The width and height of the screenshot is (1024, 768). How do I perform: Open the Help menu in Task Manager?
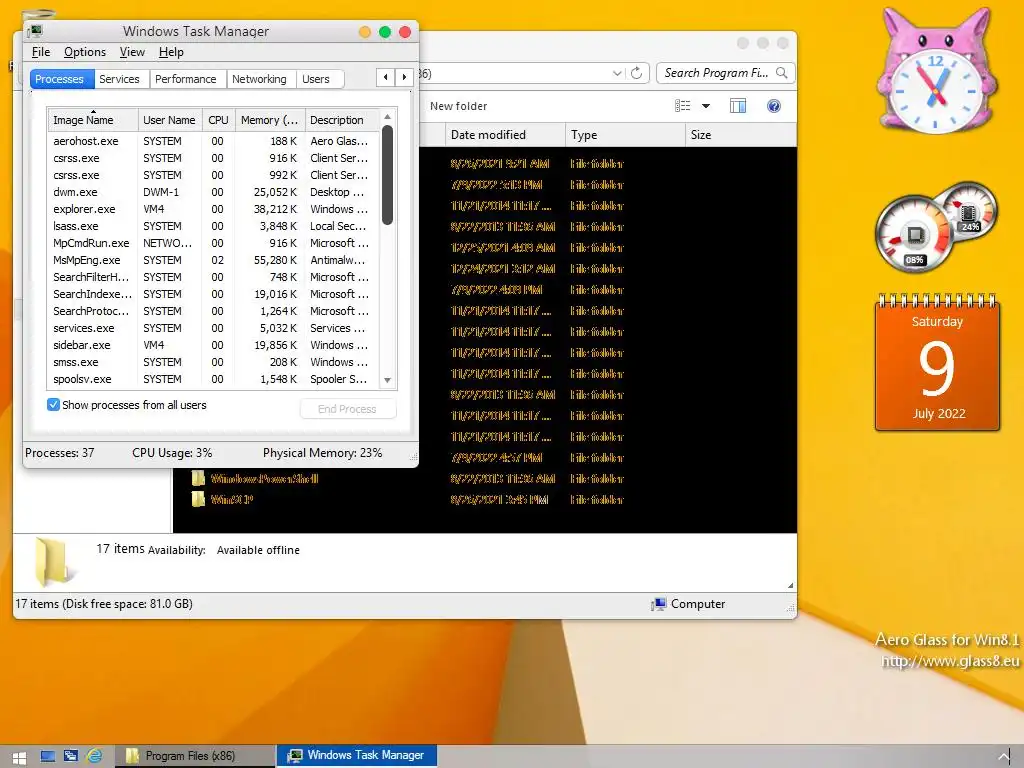click(x=171, y=52)
